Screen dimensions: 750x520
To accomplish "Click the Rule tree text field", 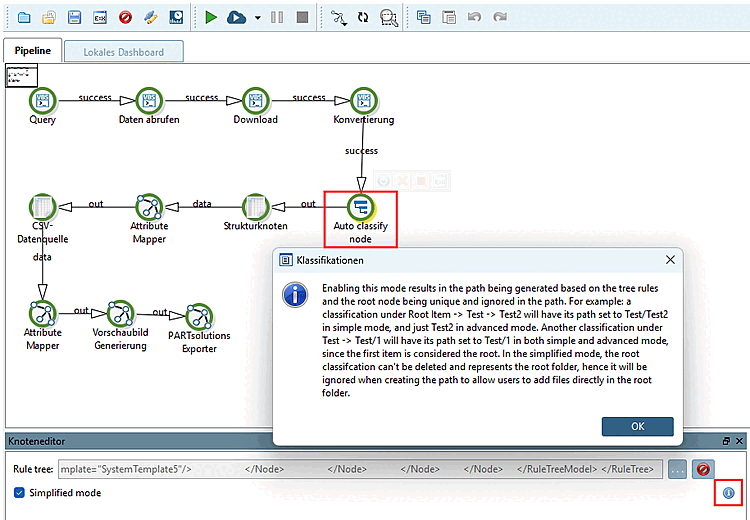I will tap(361, 469).
